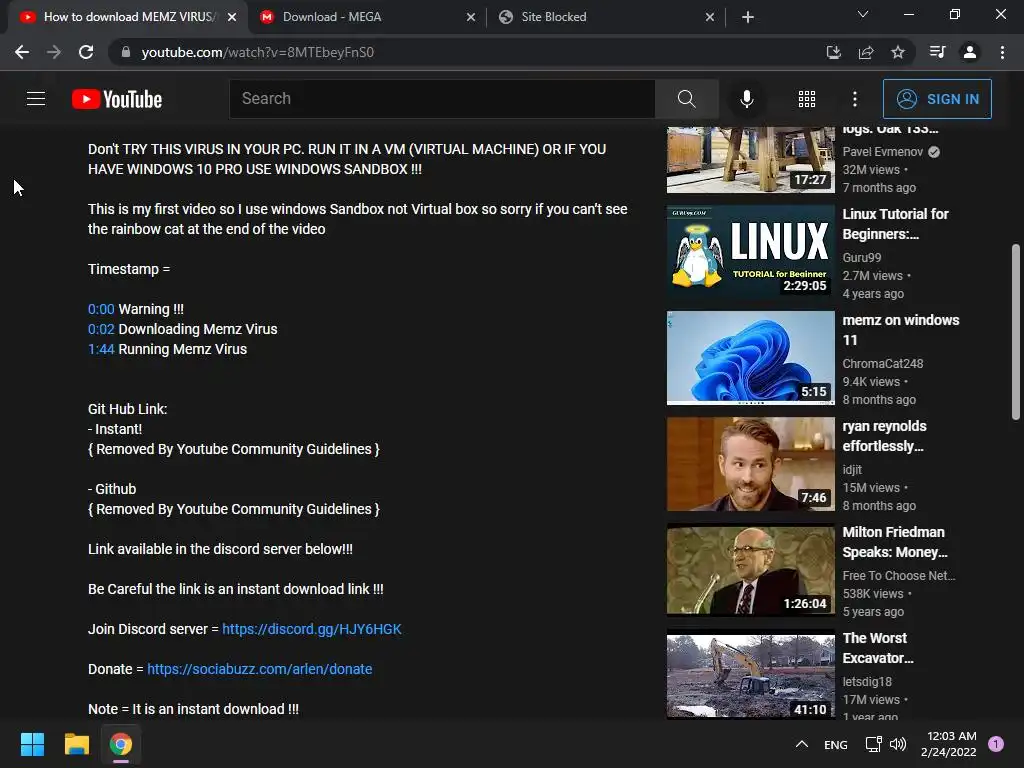The height and width of the screenshot is (768, 1024).
Task: Open network status tray icon
Action: click(x=873, y=744)
